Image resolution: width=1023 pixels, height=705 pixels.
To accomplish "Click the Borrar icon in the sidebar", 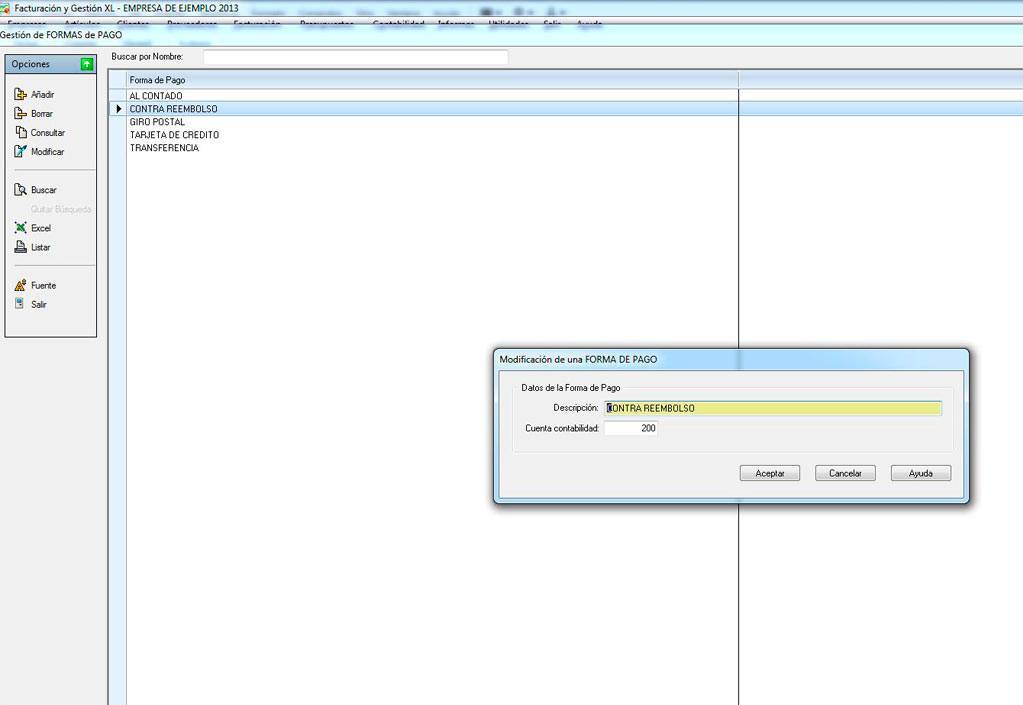I will (x=20, y=114).
